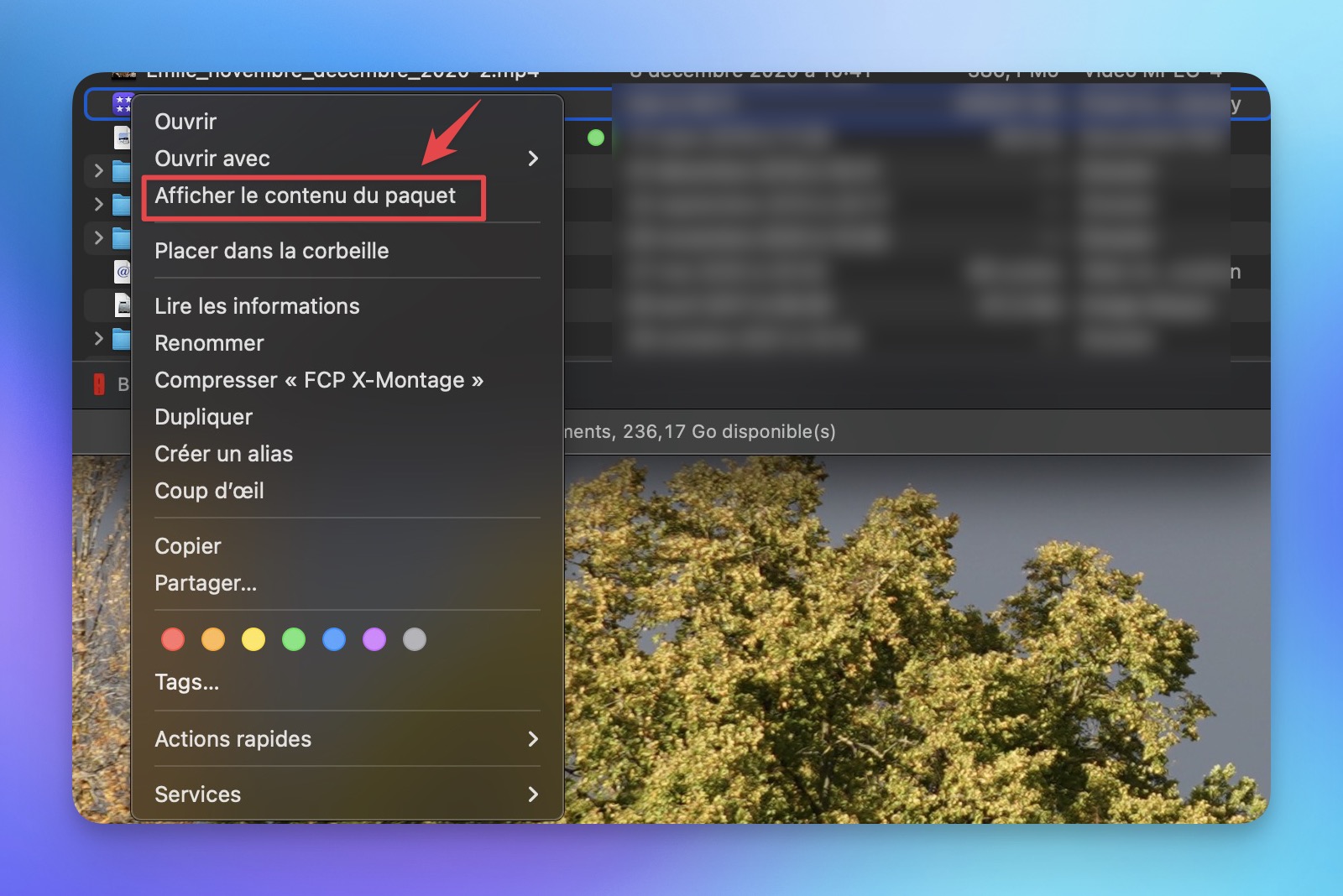
Task: Click the "236,17 Go disponible(s)" status text
Action: tap(729, 431)
